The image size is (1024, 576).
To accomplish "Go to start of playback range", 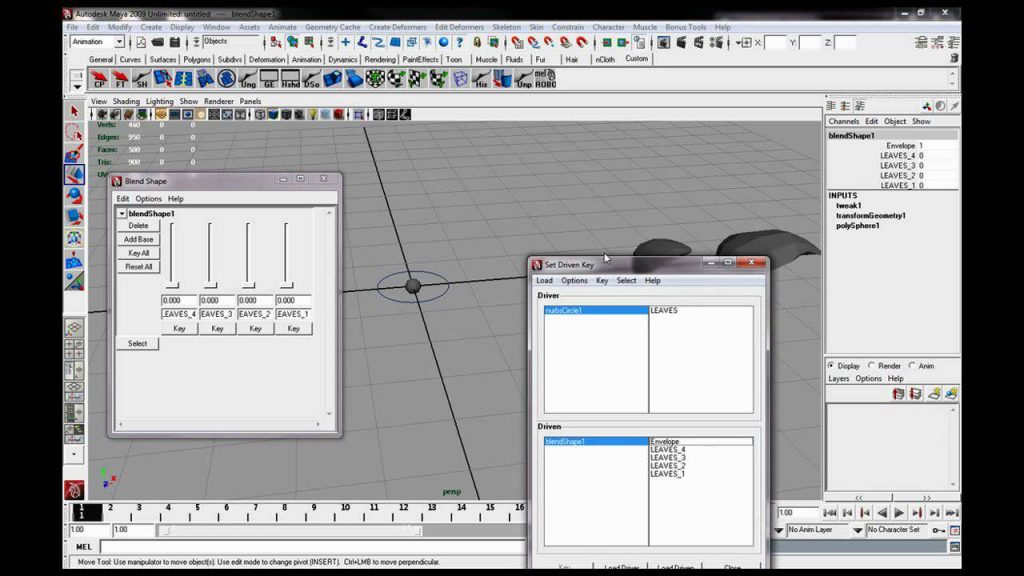I will [x=829, y=513].
